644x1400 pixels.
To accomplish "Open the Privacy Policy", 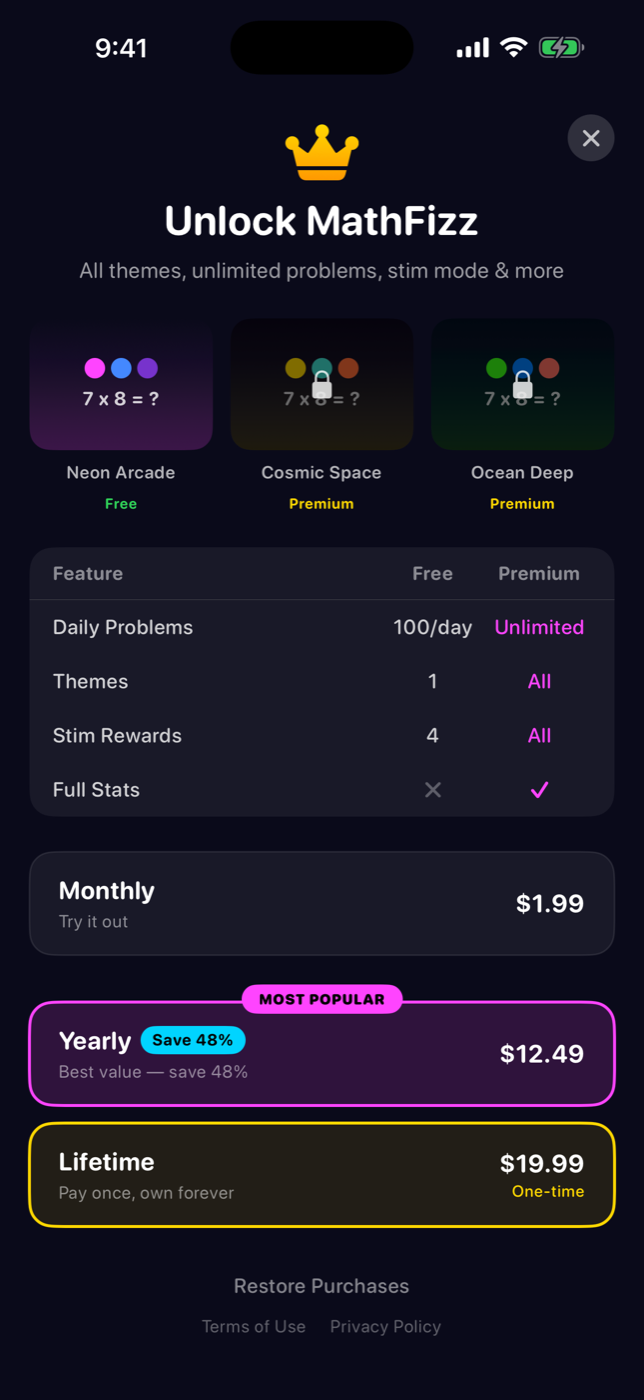I will click(x=385, y=1326).
